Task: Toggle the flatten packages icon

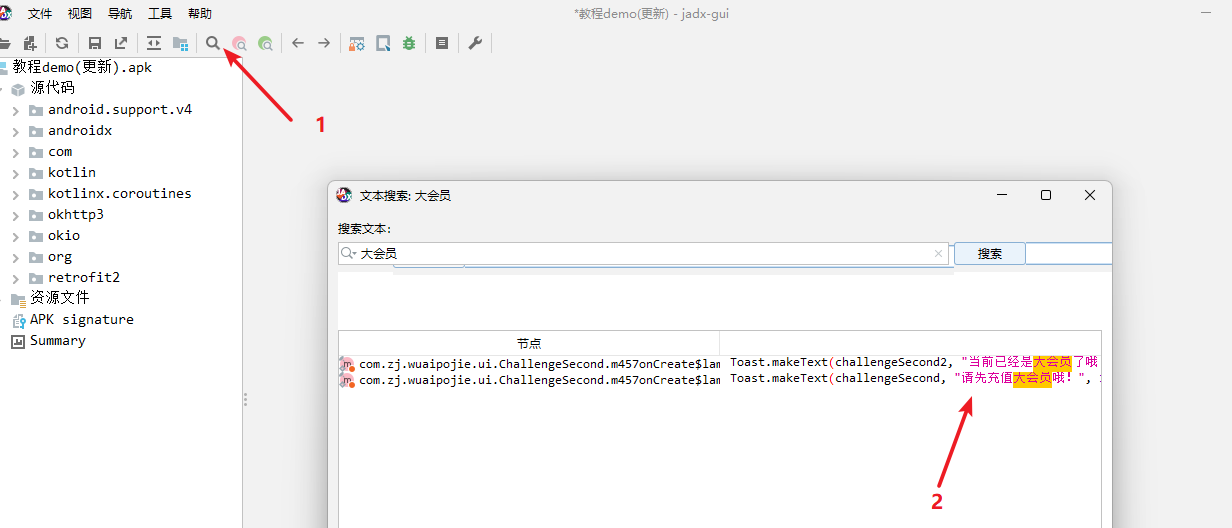Action: [x=180, y=43]
